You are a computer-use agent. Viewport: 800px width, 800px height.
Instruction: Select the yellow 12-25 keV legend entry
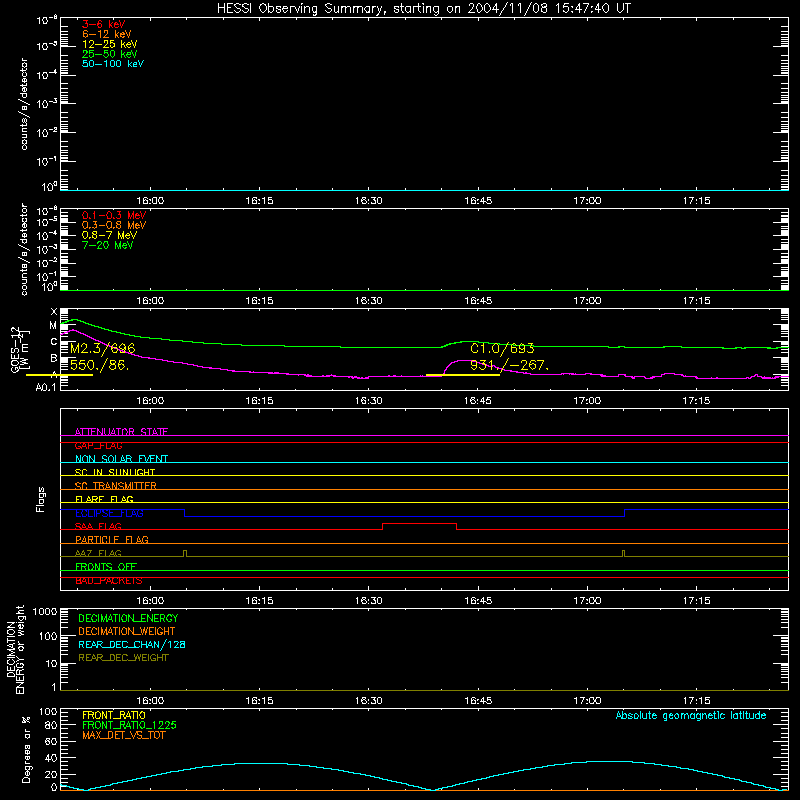(110, 44)
